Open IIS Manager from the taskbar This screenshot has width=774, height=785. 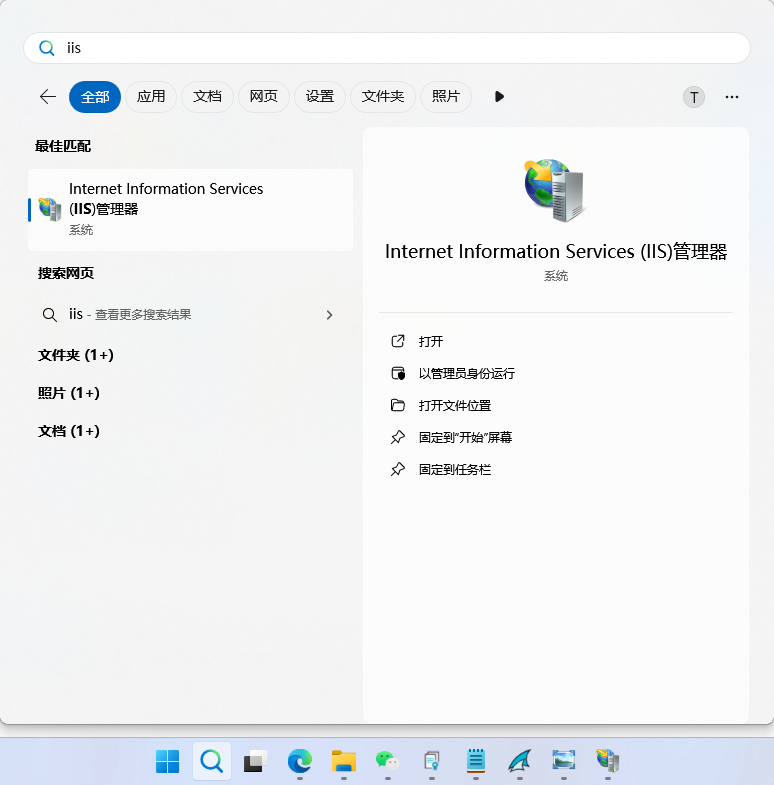(607, 761)
